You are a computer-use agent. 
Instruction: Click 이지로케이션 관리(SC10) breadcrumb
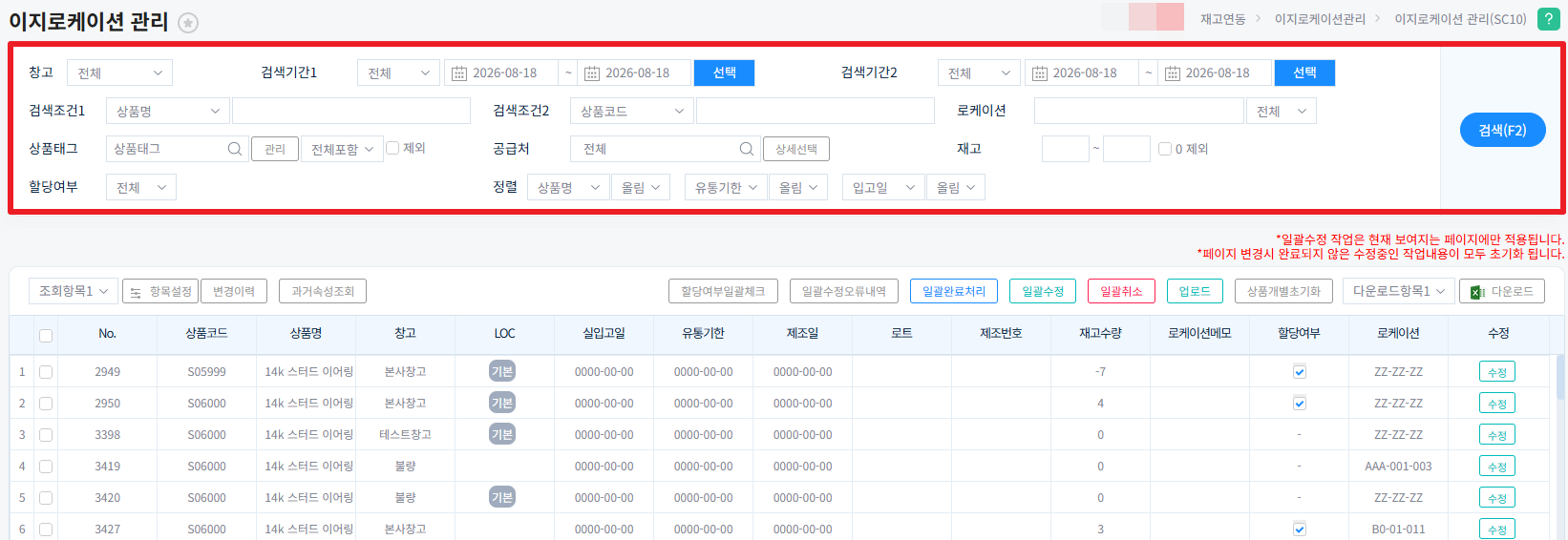point(1460,19)
